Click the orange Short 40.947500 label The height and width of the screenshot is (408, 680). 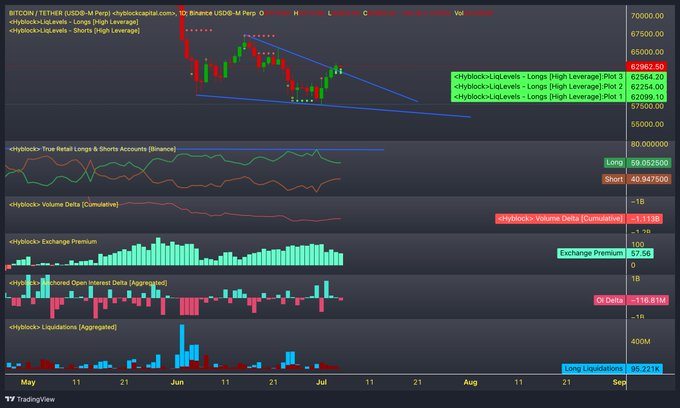pos(637,179)
